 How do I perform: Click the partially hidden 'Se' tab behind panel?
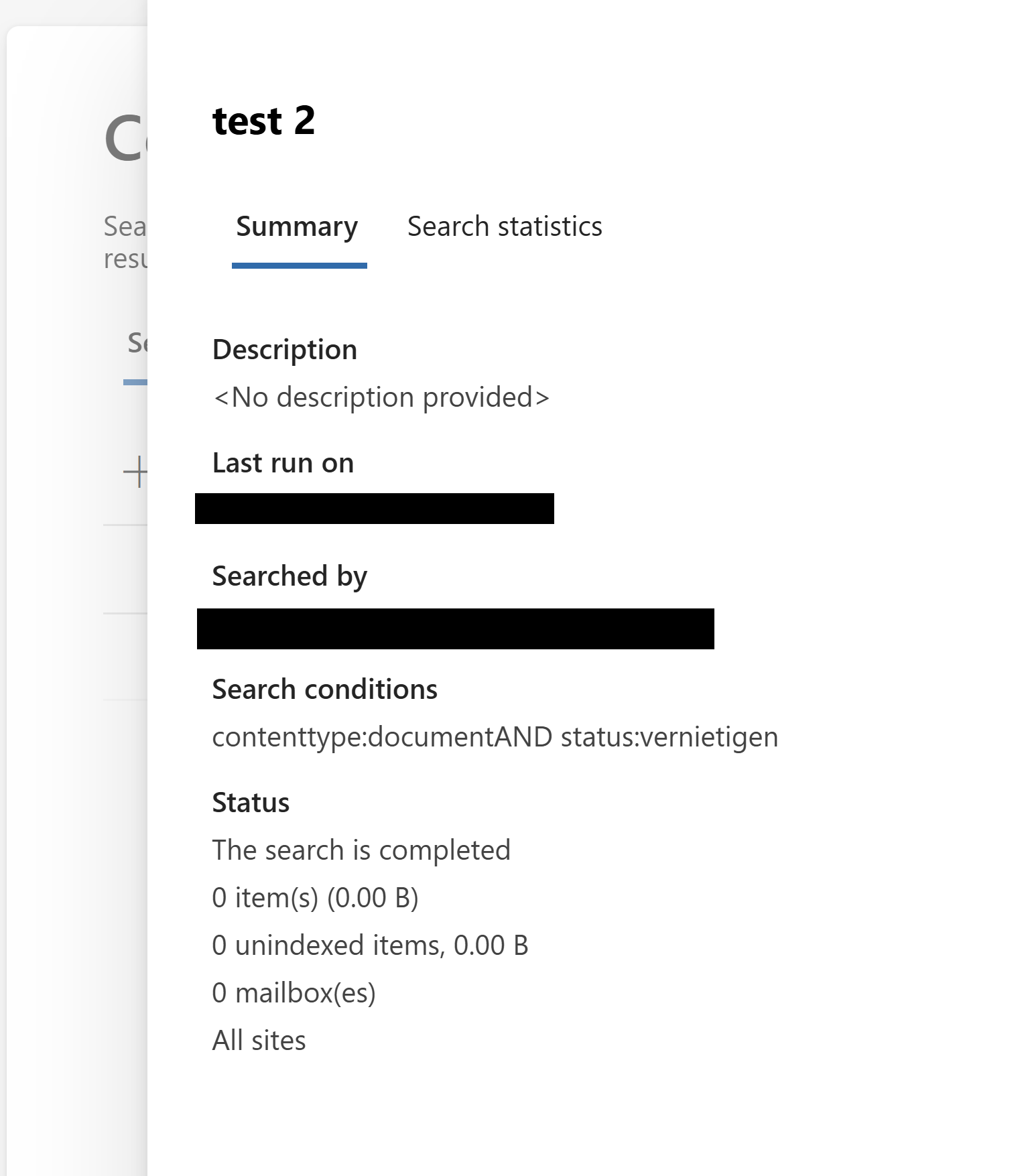(137, 343)
